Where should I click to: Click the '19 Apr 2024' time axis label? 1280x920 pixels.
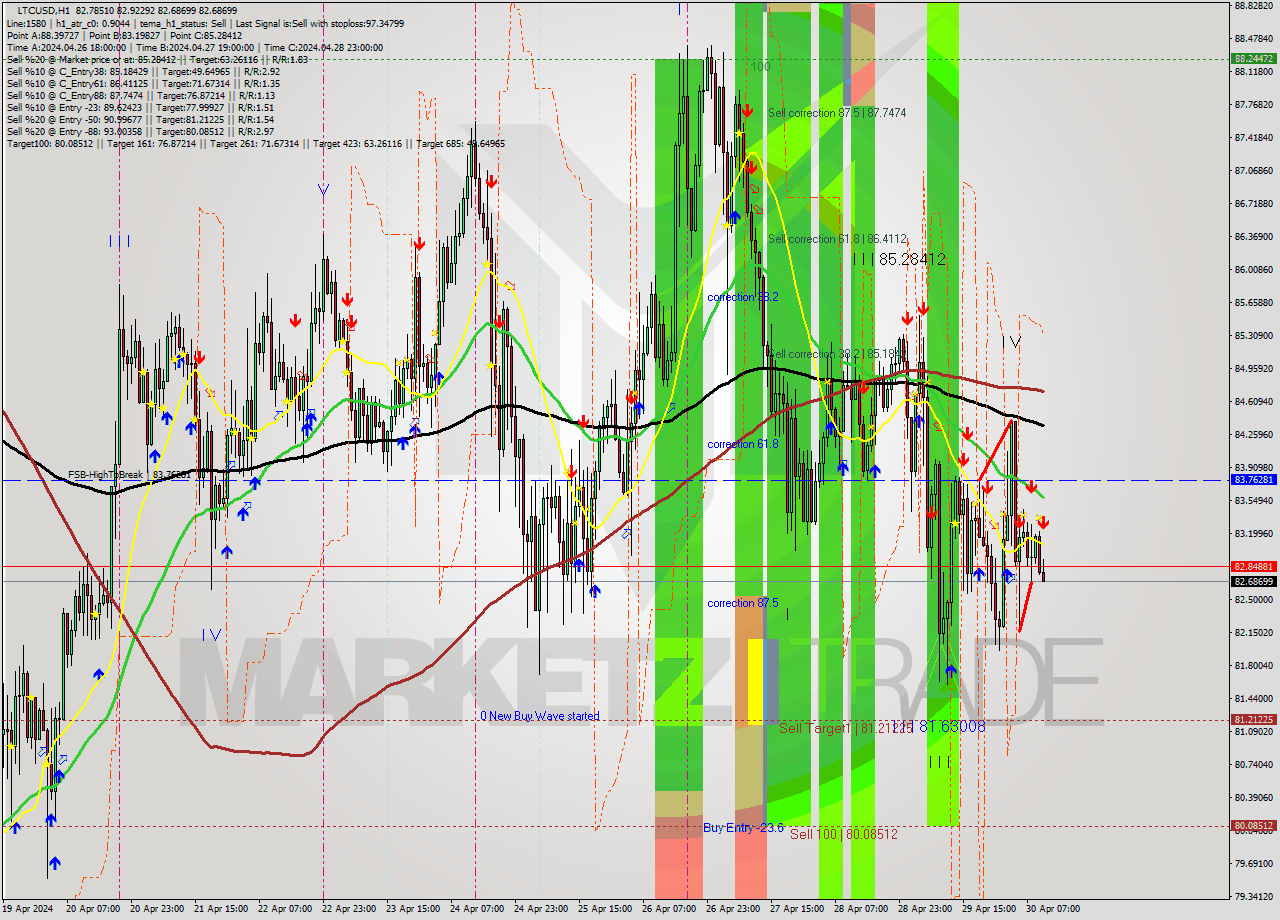click(x=27, y=909)
